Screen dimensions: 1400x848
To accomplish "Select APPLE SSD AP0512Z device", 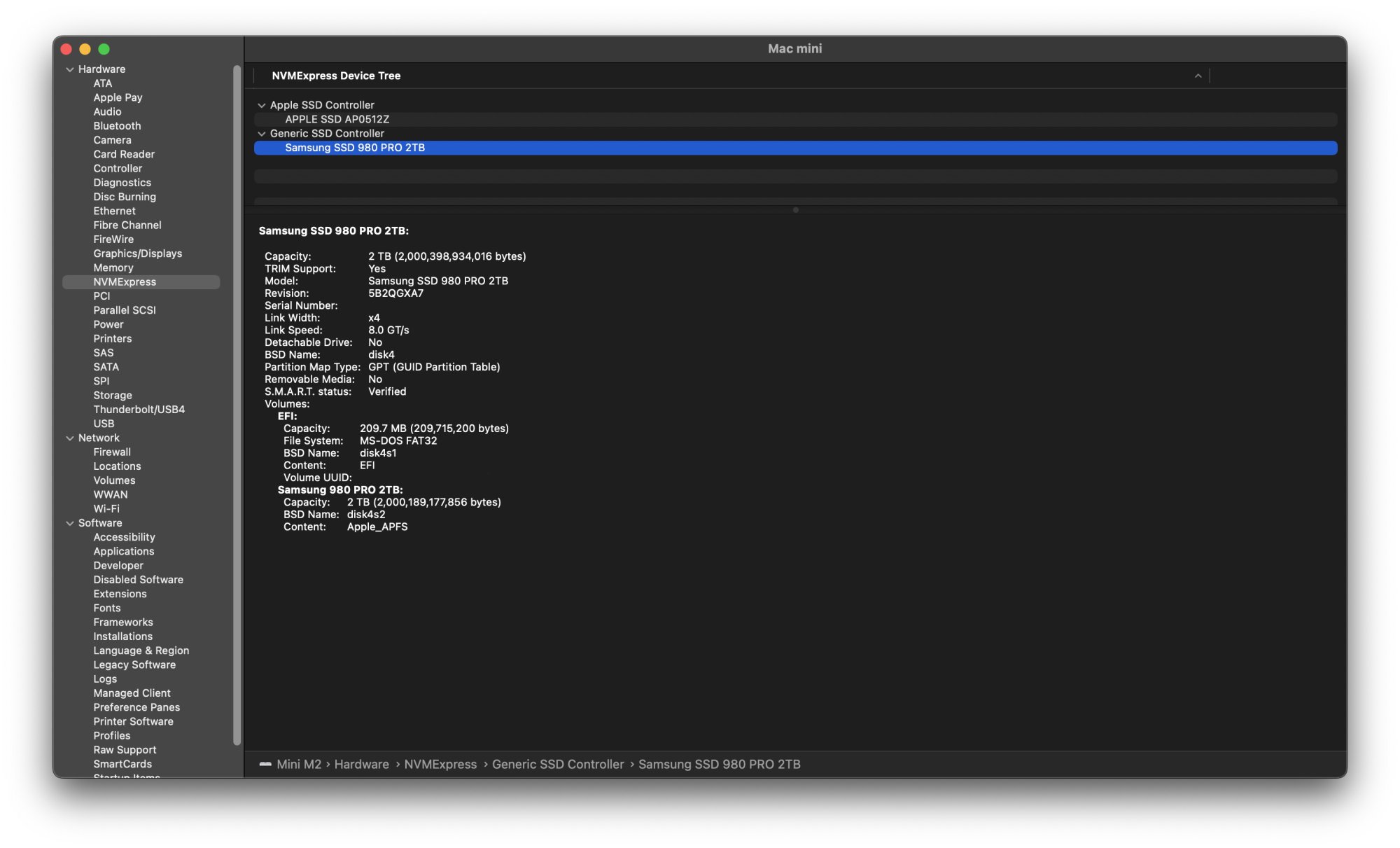I will [337, 120].
